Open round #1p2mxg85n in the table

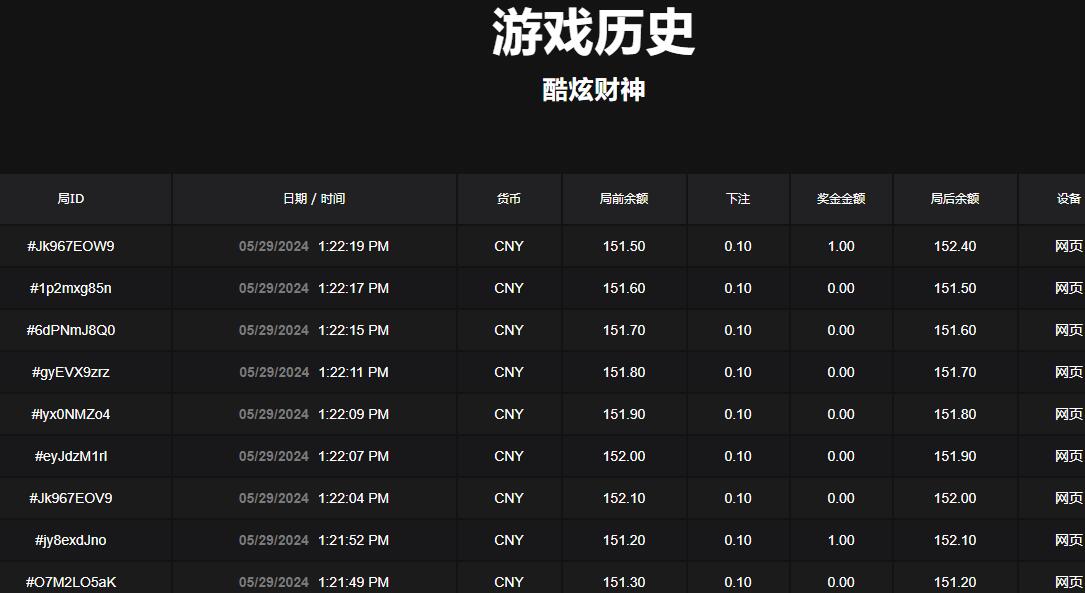click(71, 288)
